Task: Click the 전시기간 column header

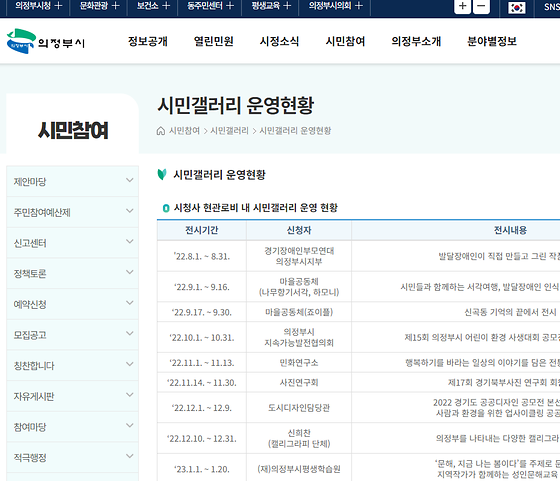Action: pos(202,230)
